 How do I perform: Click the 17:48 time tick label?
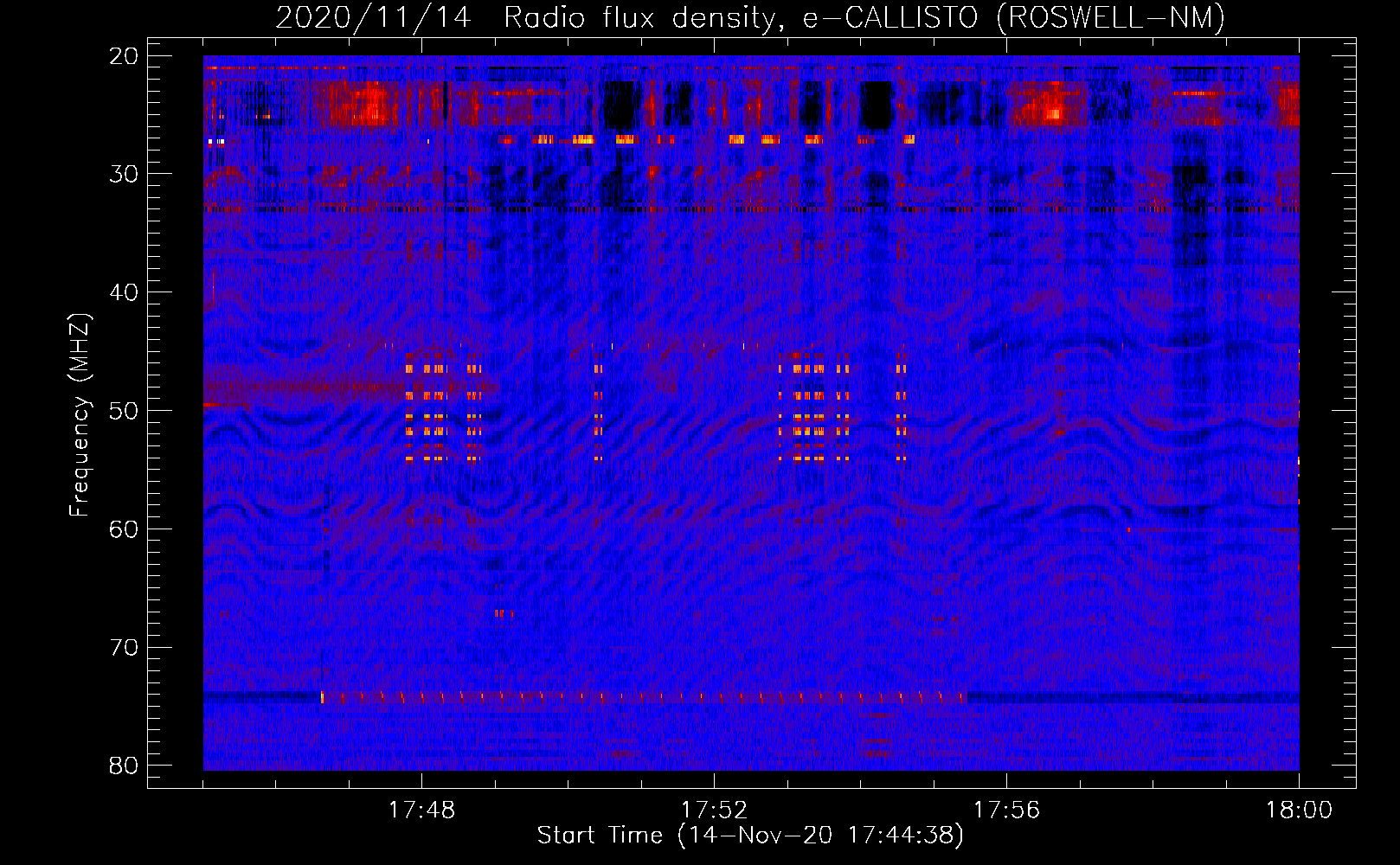click(x=421, y=811)
